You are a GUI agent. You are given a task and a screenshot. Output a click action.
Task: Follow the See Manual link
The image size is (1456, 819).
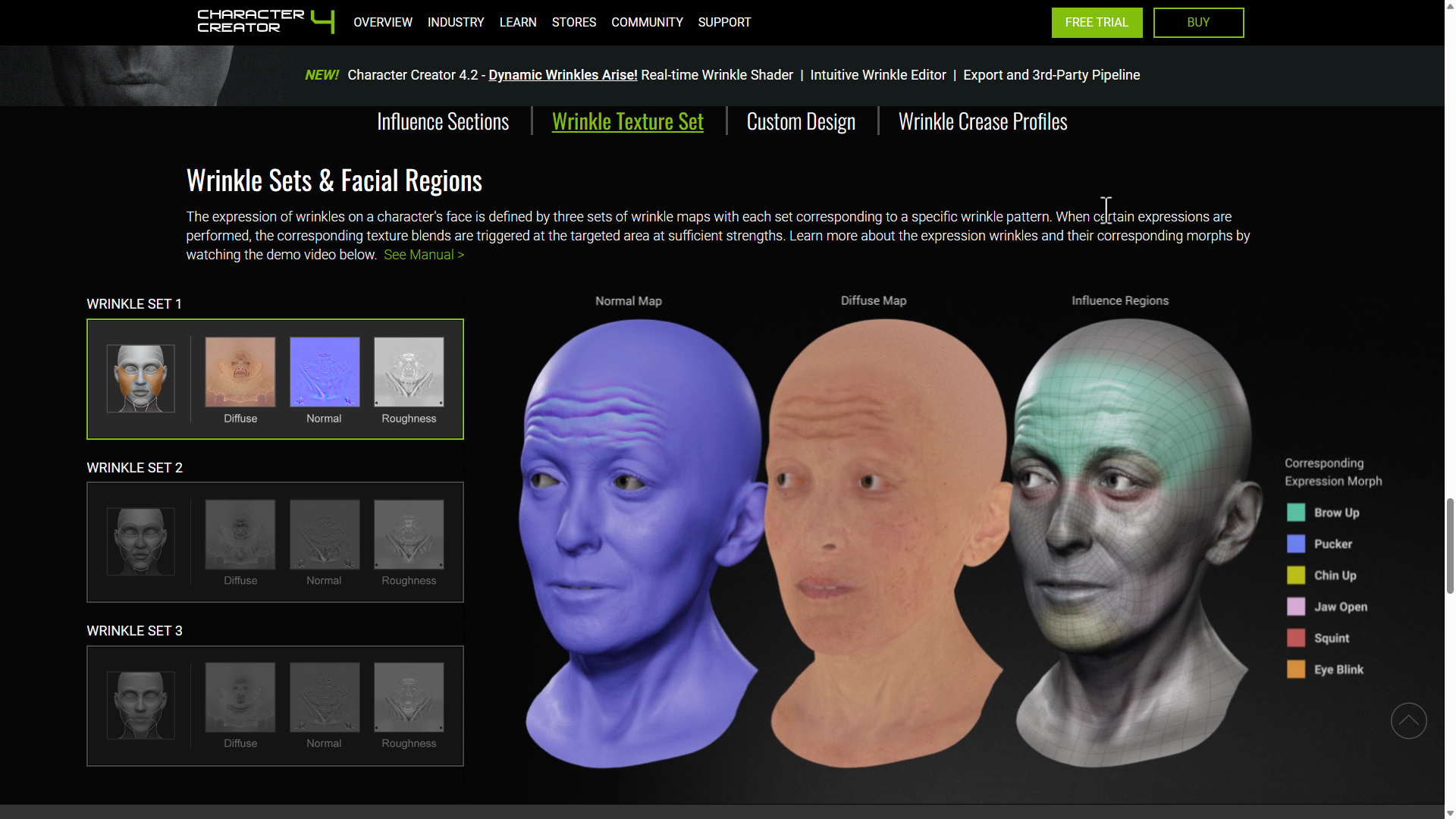(x=424, y=255)
